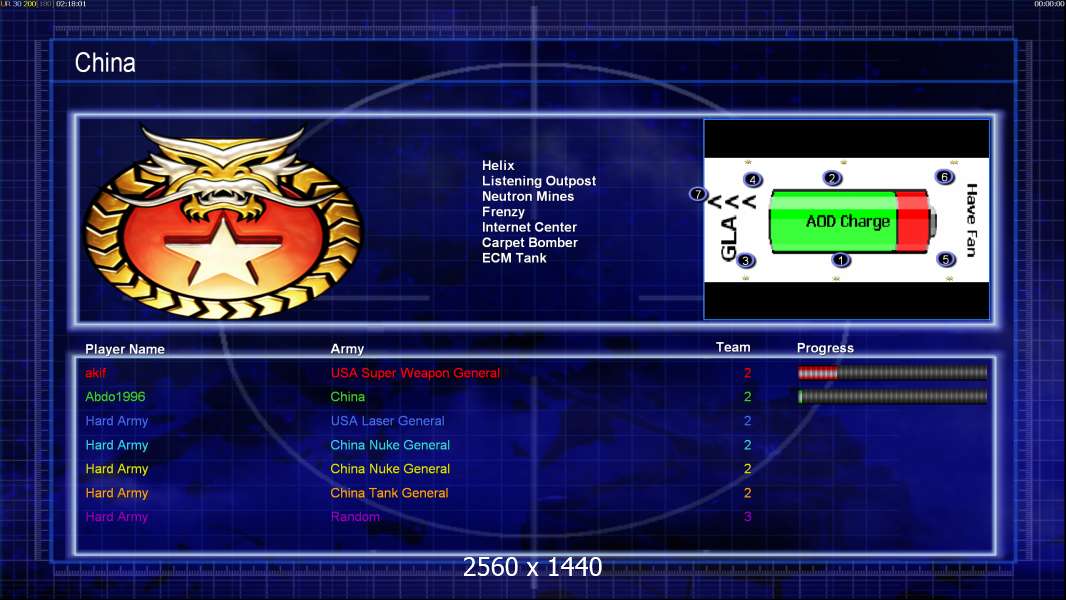Click the ECM Tank entry

(514, 258)
